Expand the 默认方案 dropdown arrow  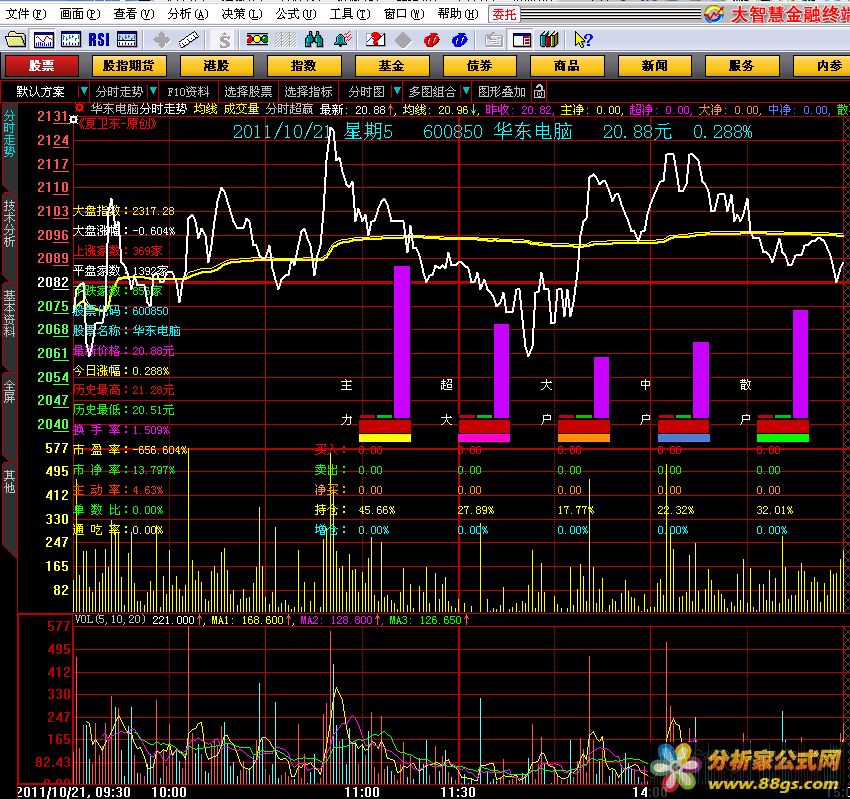83,91
